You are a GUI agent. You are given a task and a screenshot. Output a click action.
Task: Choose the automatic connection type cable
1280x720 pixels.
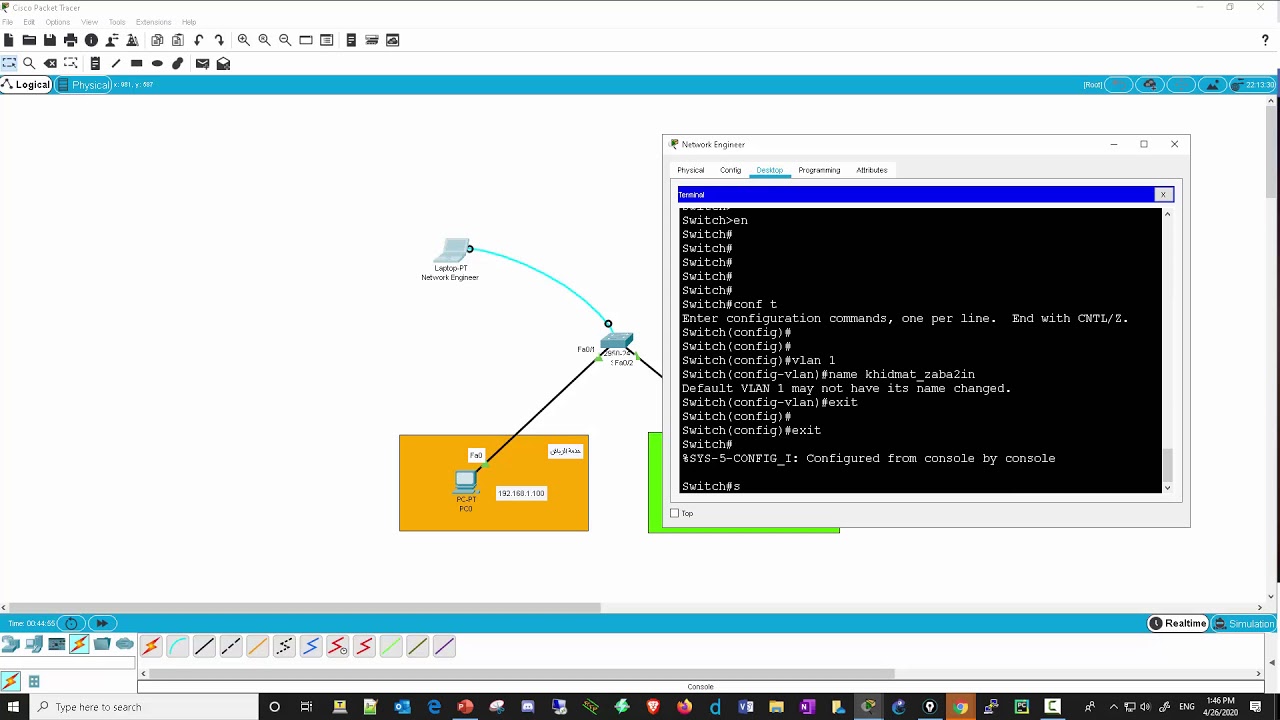click(x=151, y=647)
